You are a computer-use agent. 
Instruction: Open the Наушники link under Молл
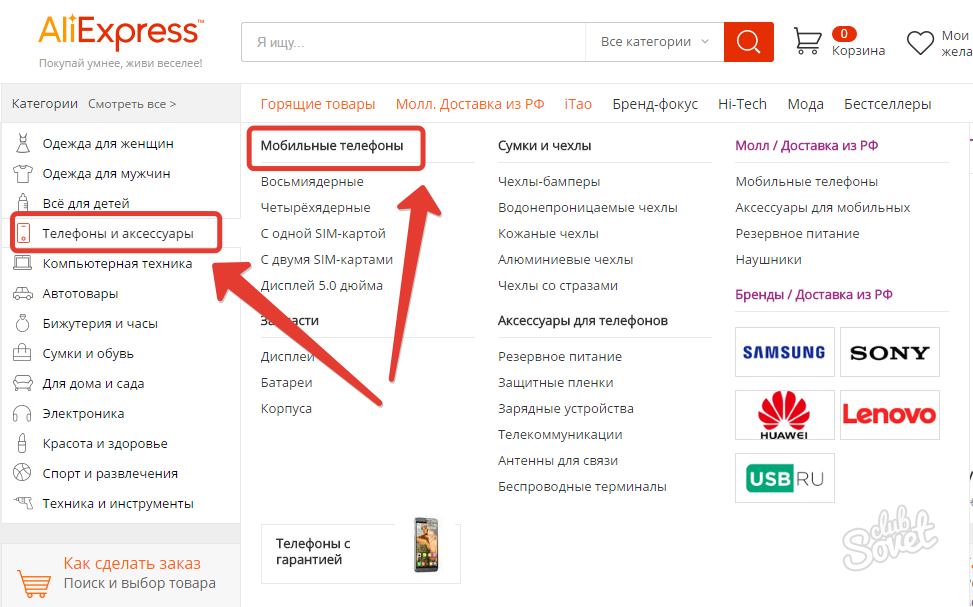click(768, 260)
